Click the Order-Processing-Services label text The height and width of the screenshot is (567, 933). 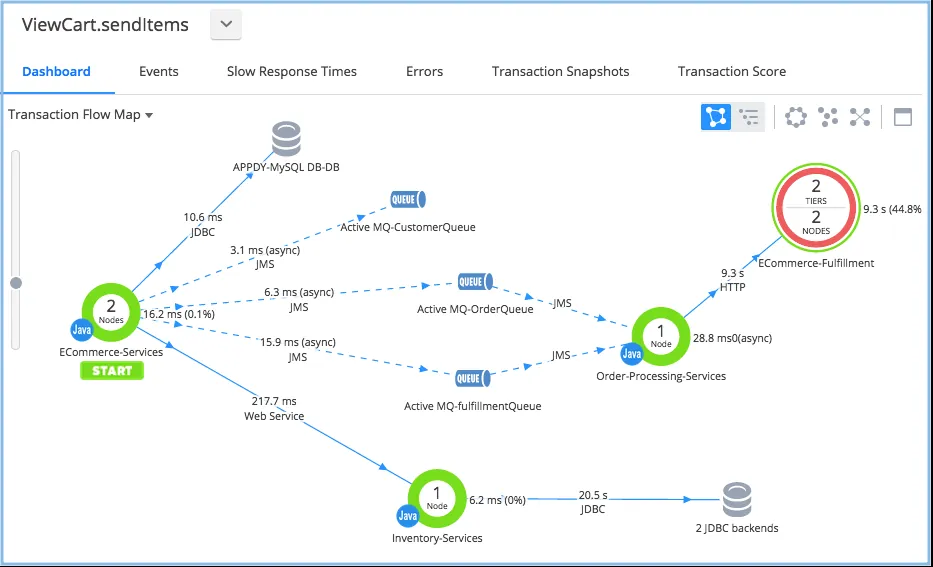(x=661, y=376)
